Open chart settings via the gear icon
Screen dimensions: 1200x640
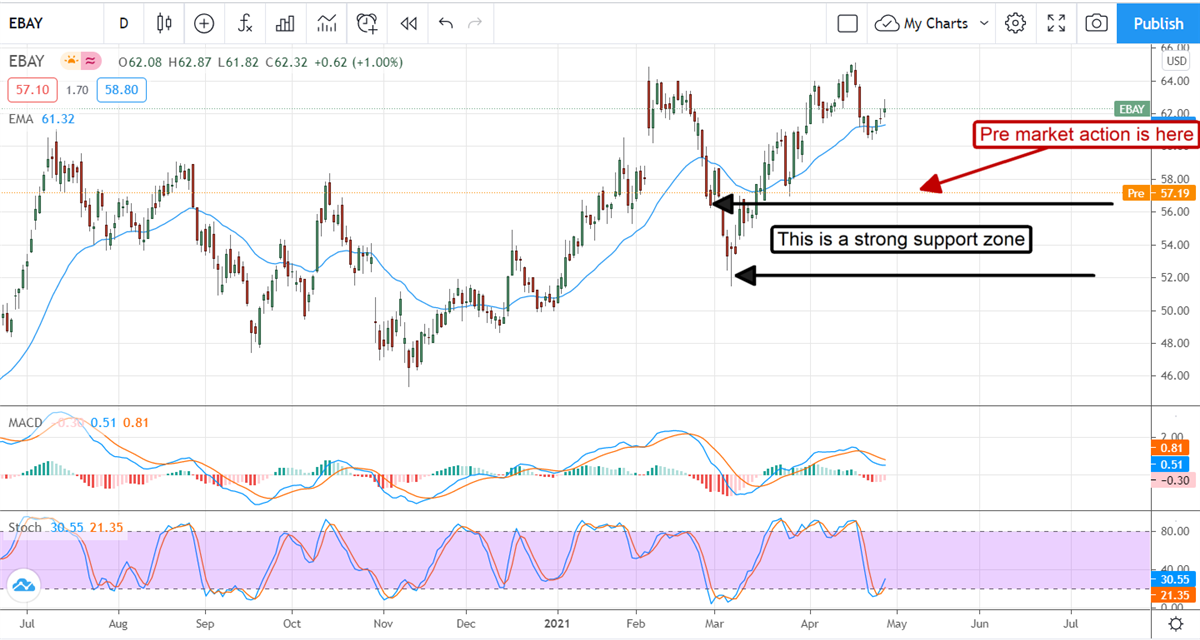click(1016, 23)
